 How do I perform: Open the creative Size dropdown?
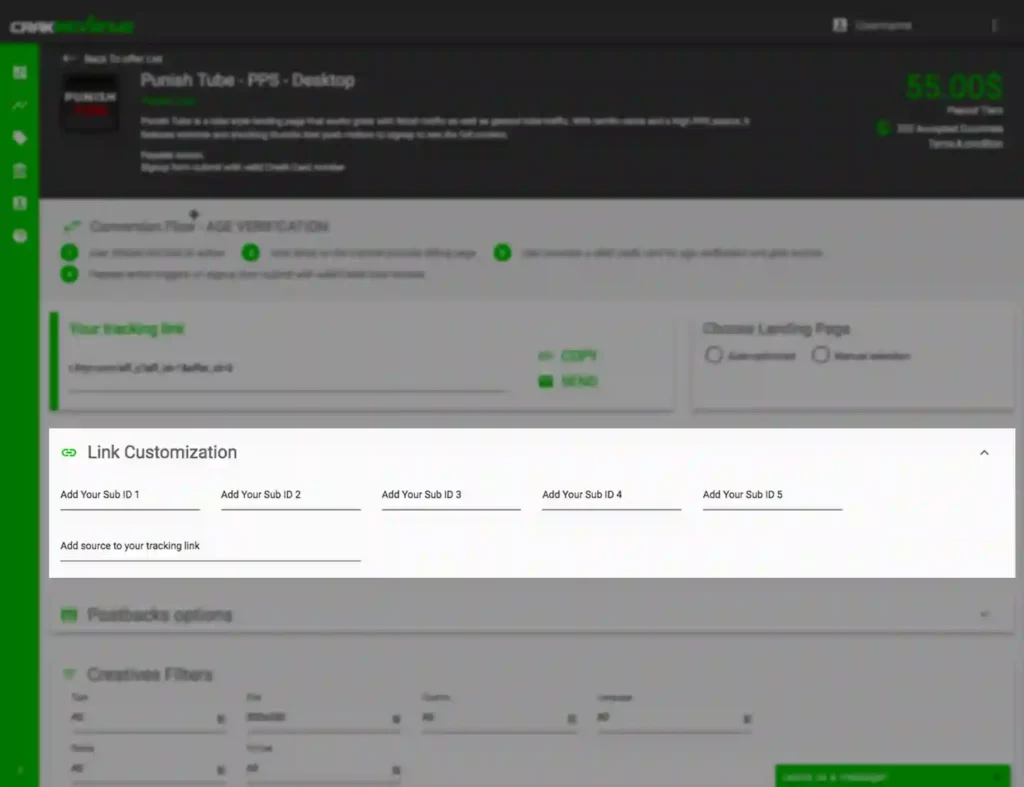coord(324,718)
